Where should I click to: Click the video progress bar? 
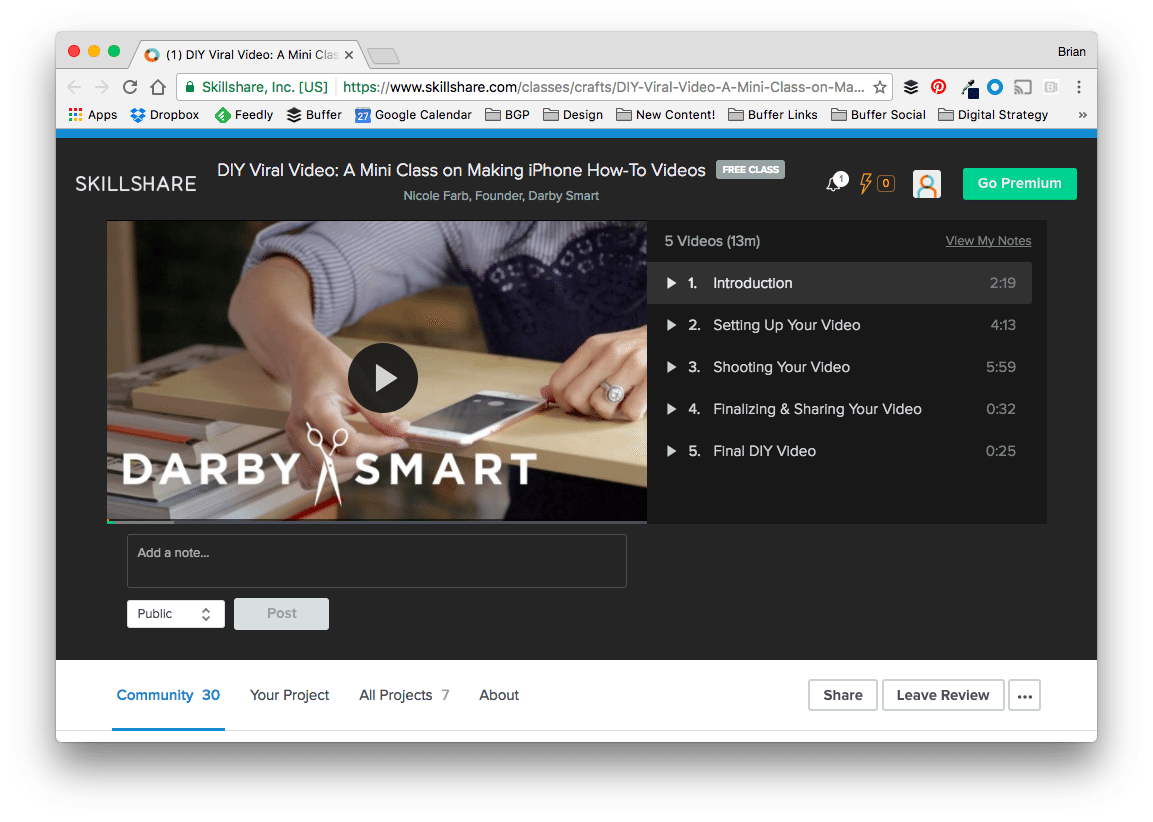point(377,520)
